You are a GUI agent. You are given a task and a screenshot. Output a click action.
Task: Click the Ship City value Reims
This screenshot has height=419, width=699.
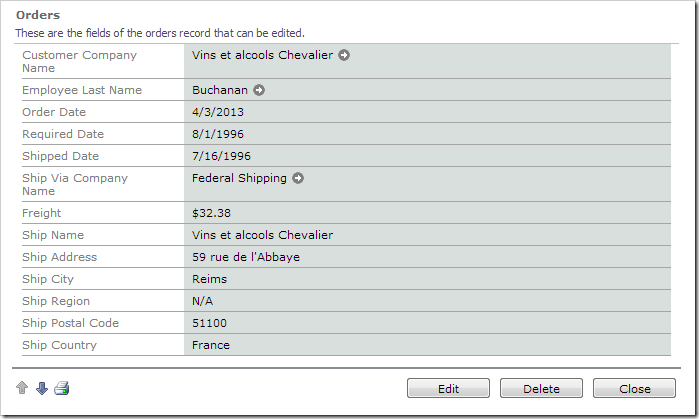click(210, 279)
